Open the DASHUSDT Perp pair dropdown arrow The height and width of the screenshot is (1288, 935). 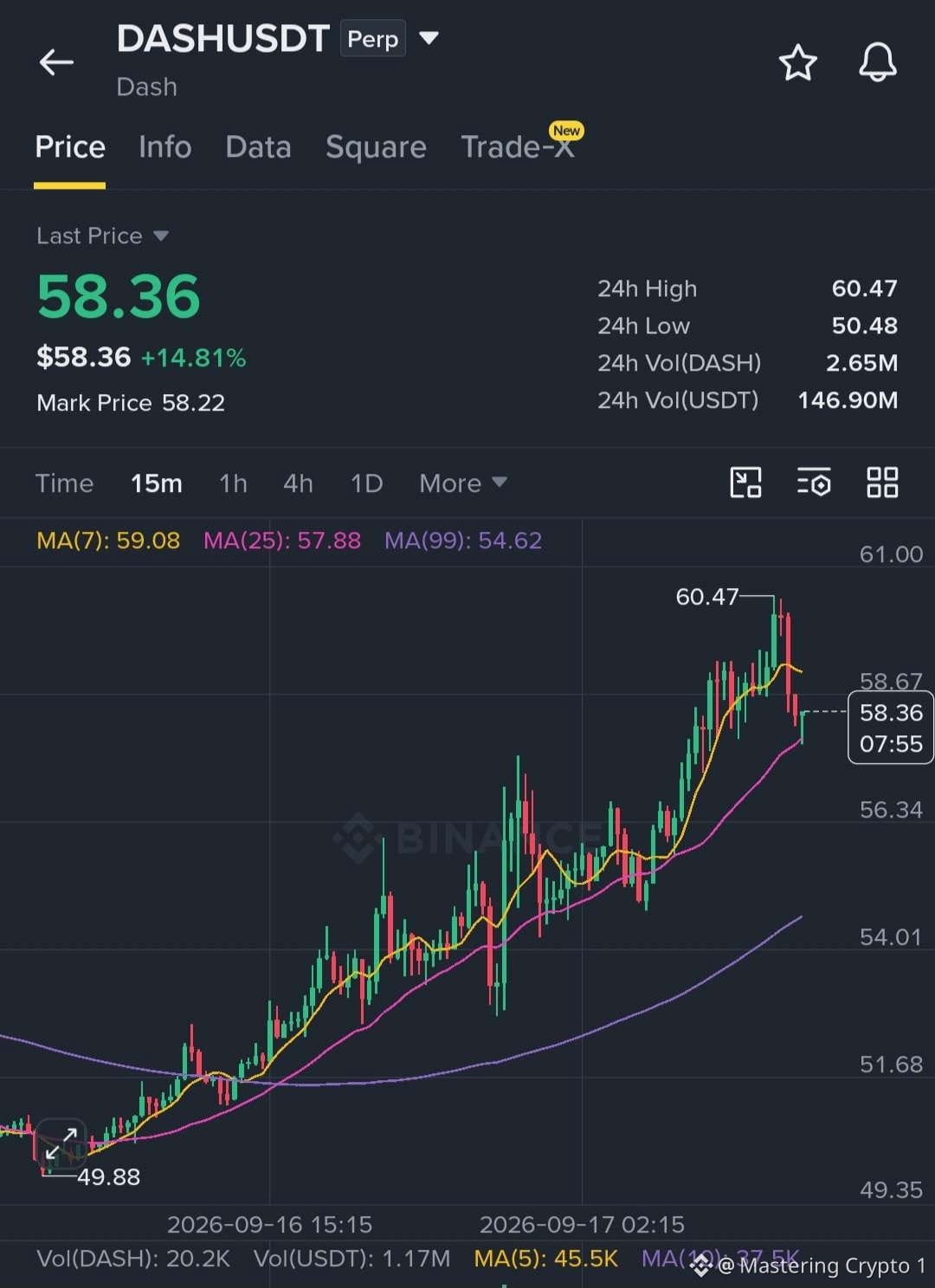click(429, 38)
